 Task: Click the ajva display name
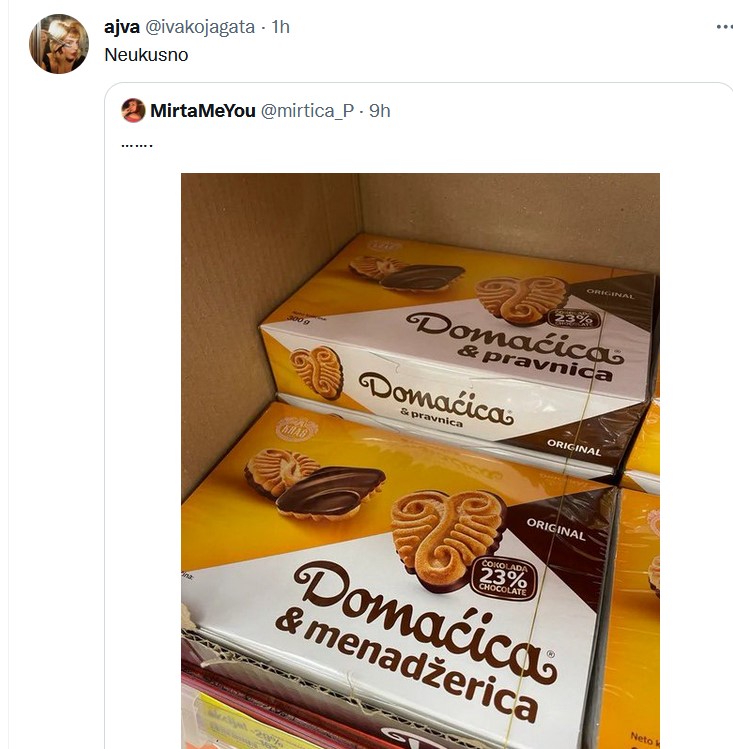121,27
